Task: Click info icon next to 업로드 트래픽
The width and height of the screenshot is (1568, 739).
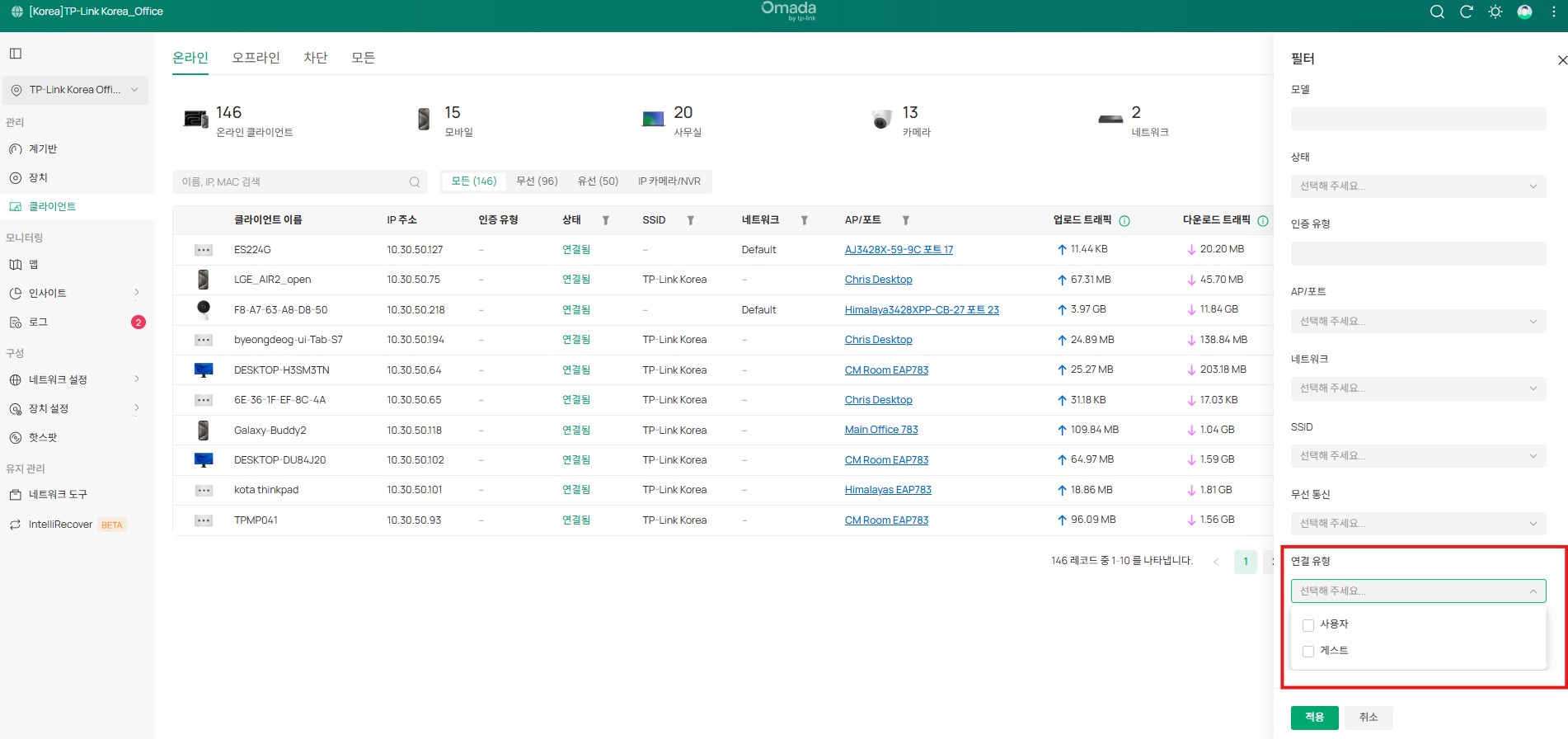Action: tap(1124, 220)
